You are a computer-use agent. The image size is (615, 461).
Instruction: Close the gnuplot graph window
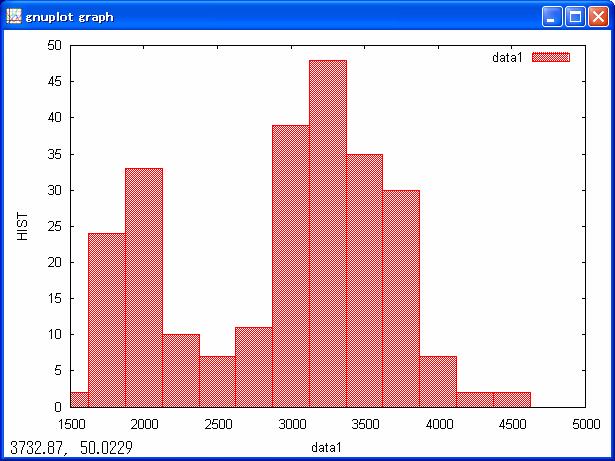click(598, 16)
